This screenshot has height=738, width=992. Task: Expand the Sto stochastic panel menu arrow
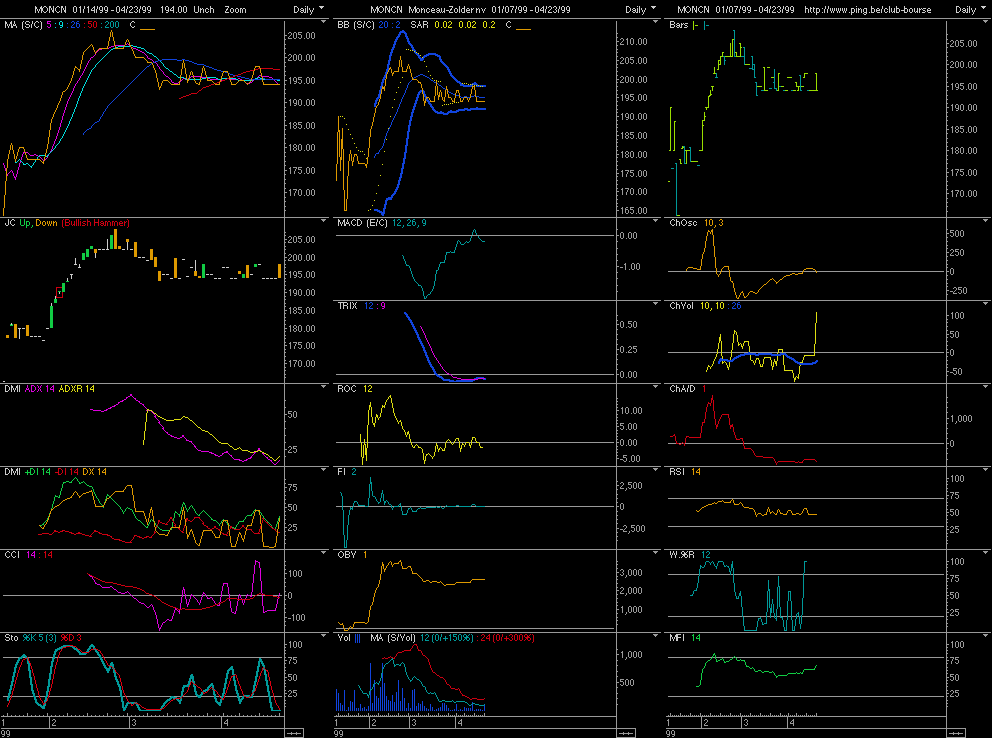(x=324, y=635)
